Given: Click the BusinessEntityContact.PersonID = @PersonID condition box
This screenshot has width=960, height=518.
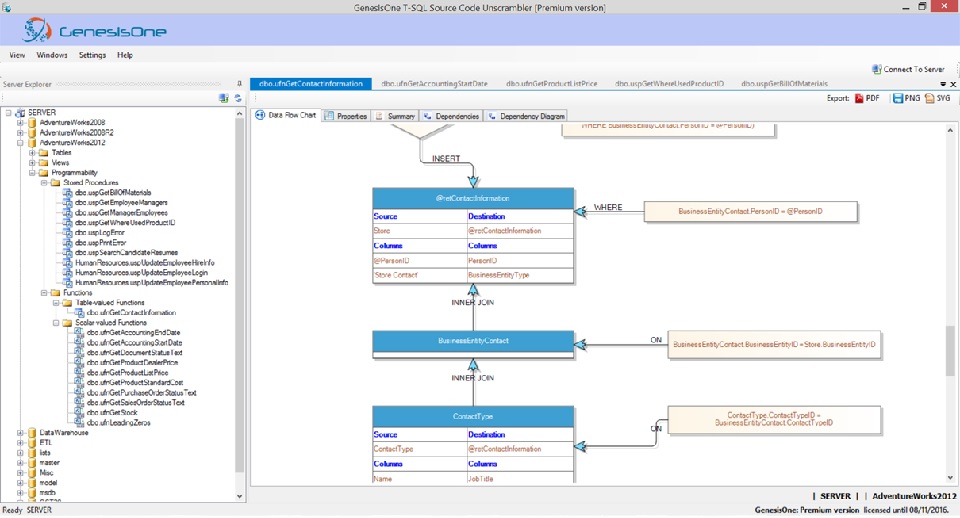Looking at the screenshot, I should pyautogui.click(x=751, y=211).
